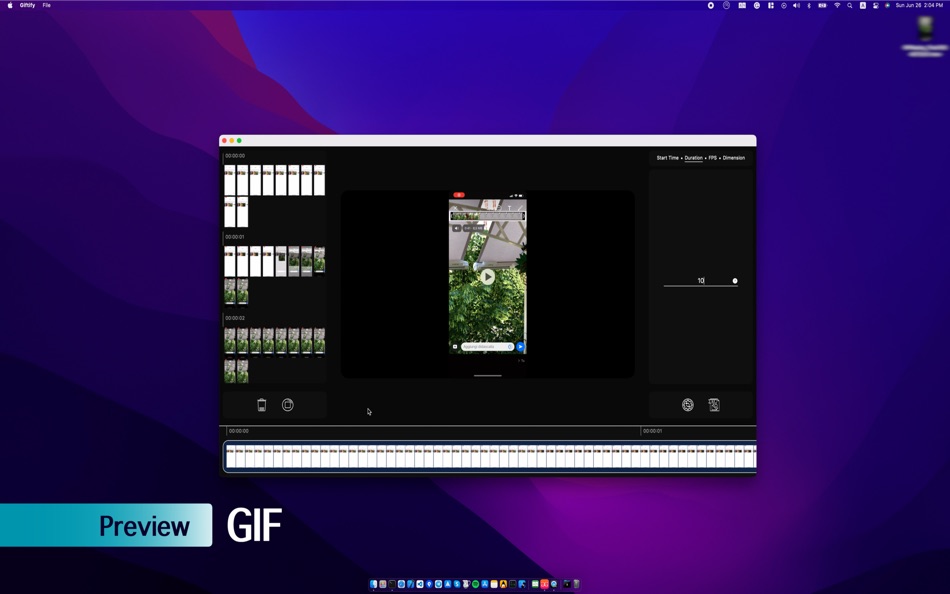Select first frame thumbnail under 00:00:01
This screenshot has width=950, height=594.
coord(230,261)
